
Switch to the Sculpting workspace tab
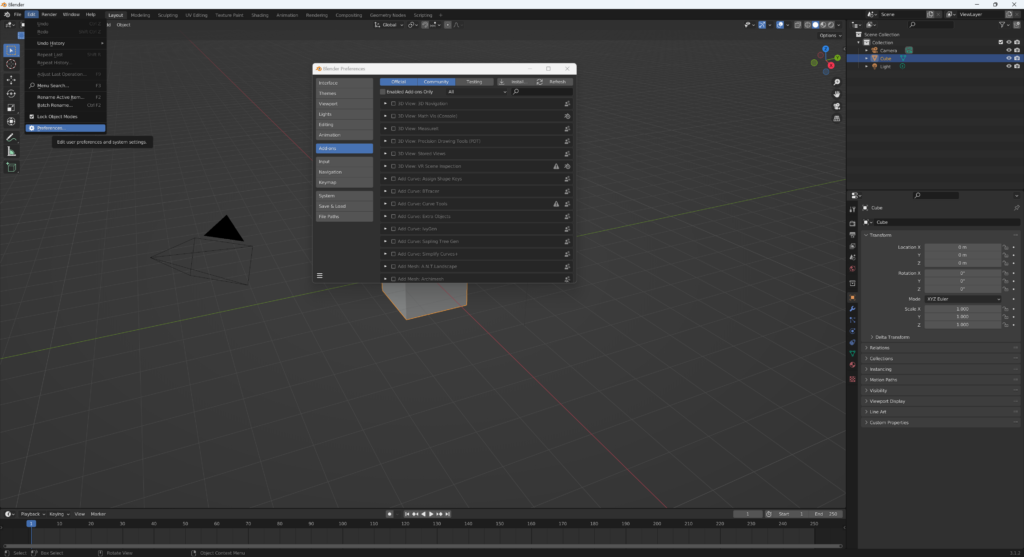167,15
